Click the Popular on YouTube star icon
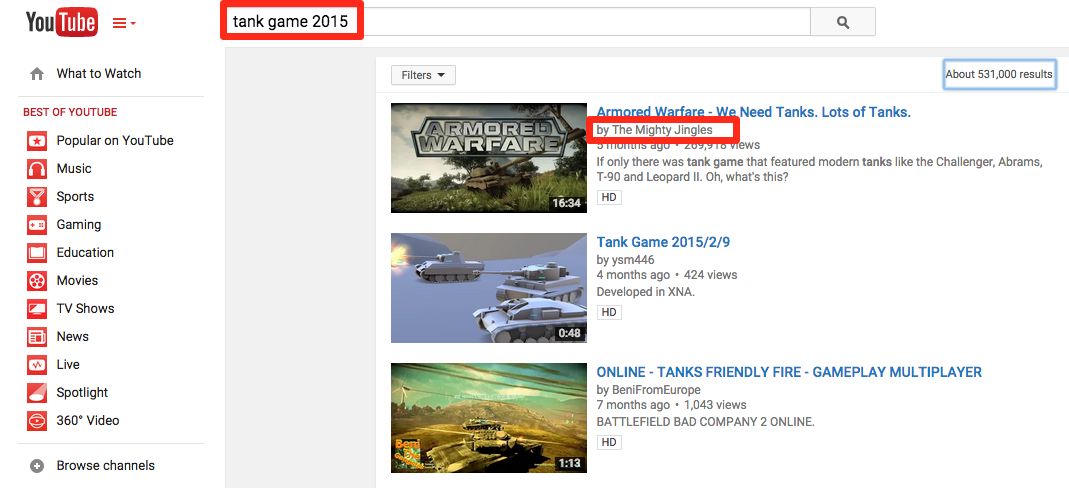Screen dimensions: 1069x488 [37, 141]
